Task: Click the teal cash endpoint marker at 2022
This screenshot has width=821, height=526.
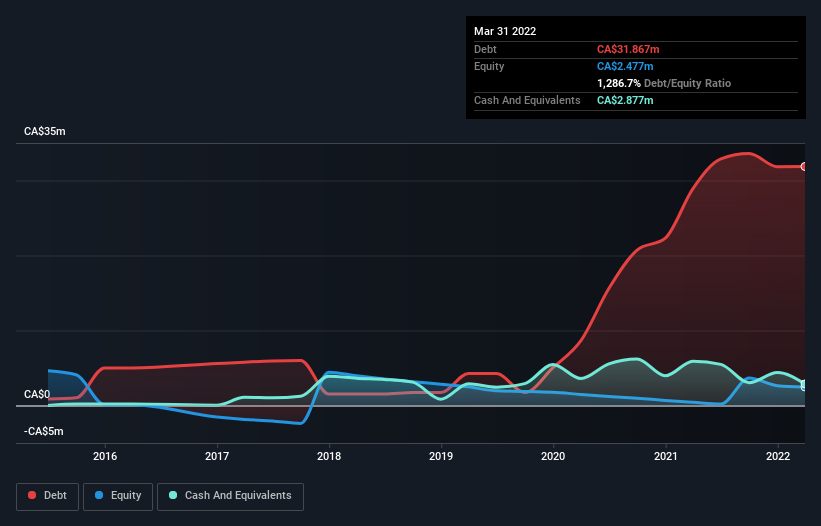Action: [804, 385]
